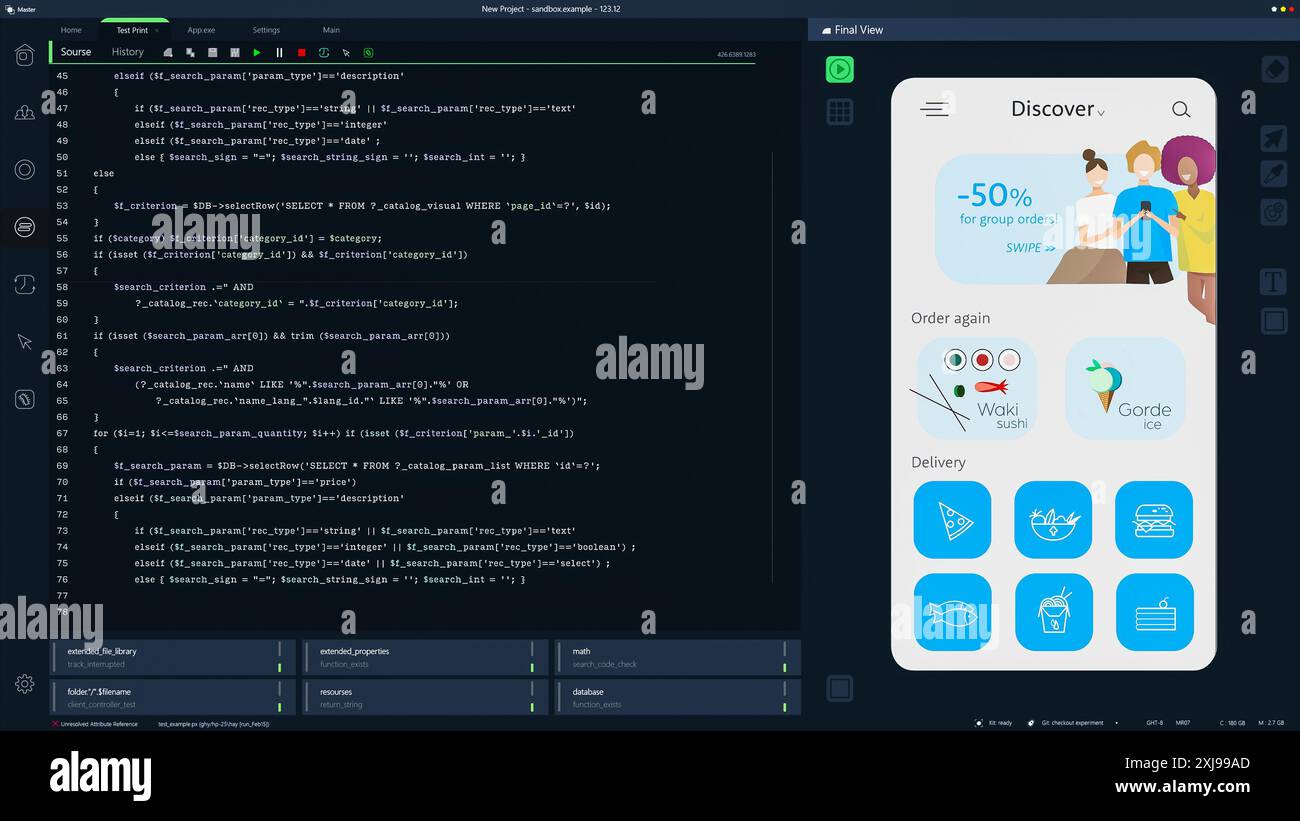
Task: Open the Waki sushi order card
Action: point(977,388)
